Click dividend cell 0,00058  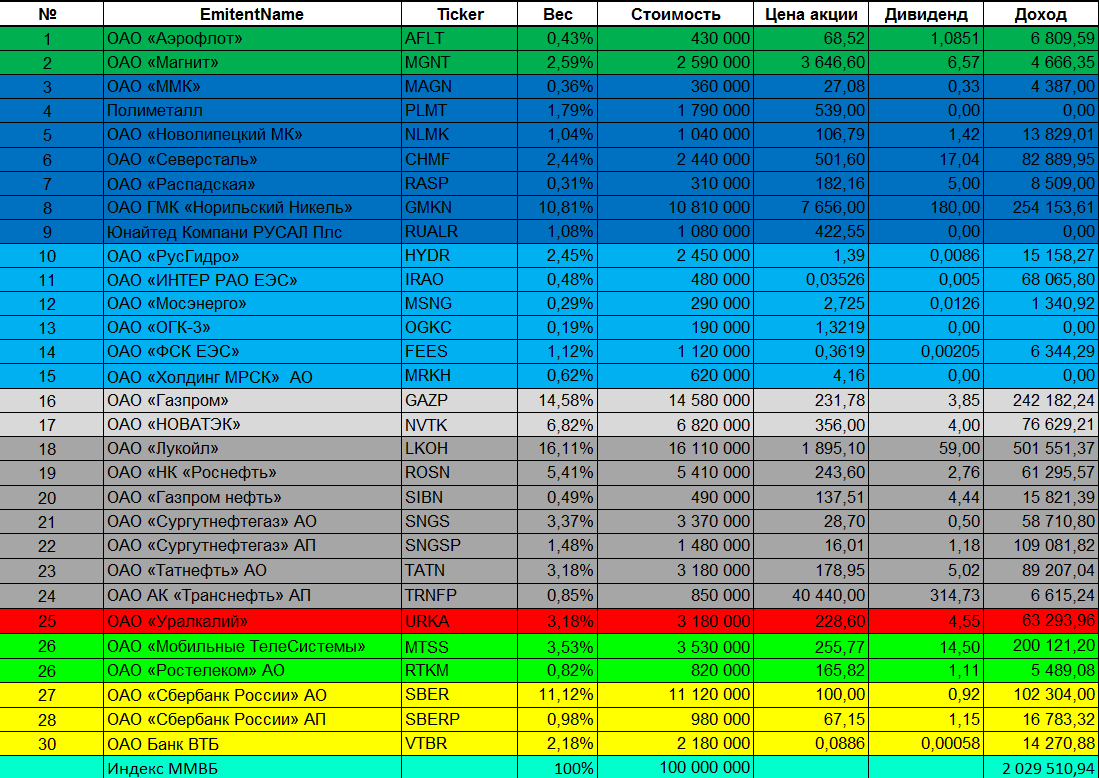coord(926,743)
